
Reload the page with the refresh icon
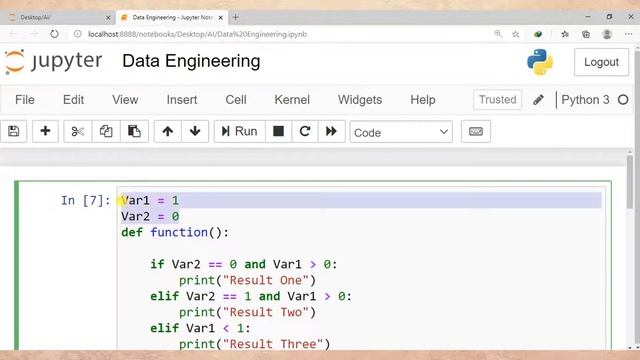tap(54, 34)
